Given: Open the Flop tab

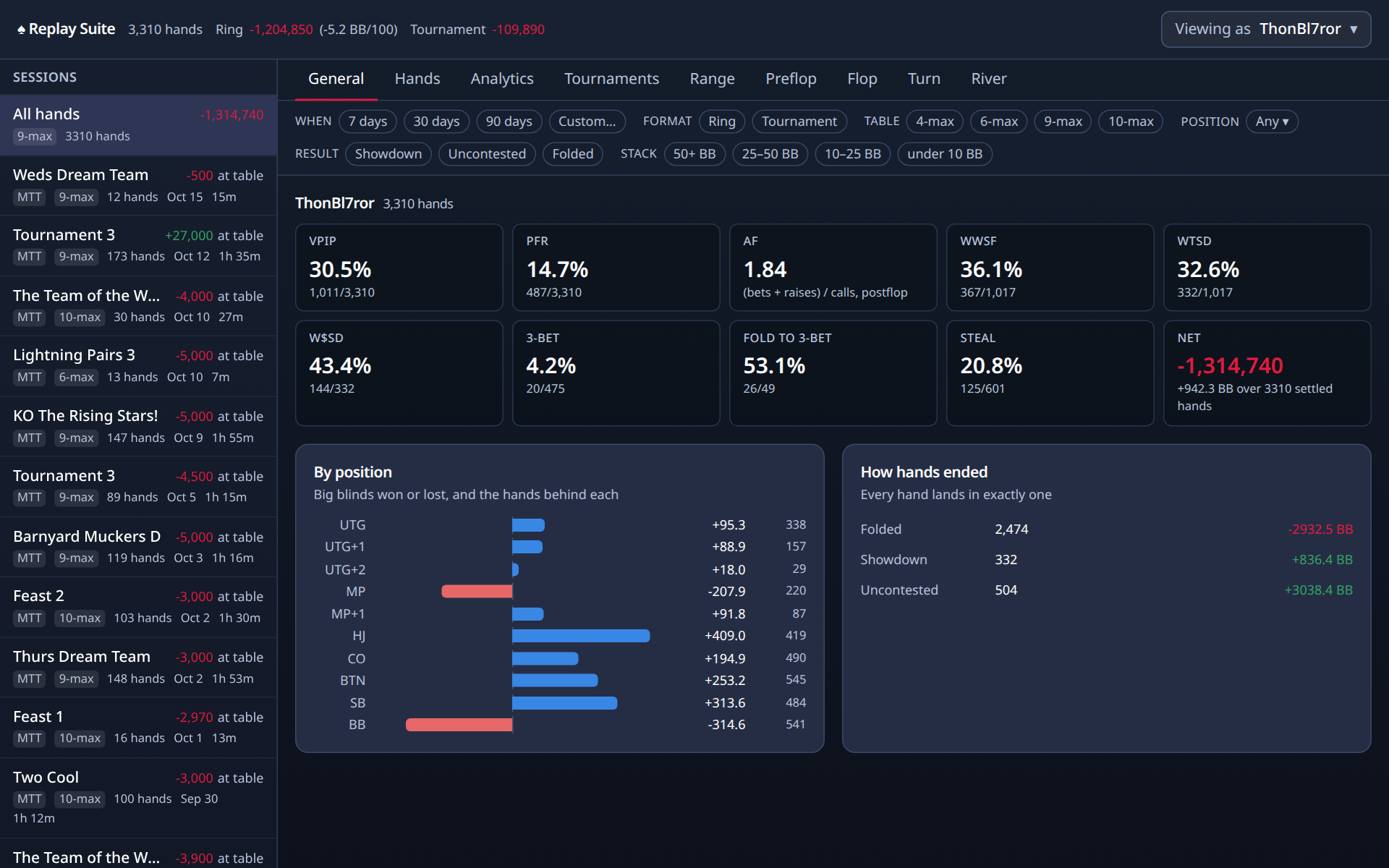Looking at the screenshot, I should (x=862, y=79).
